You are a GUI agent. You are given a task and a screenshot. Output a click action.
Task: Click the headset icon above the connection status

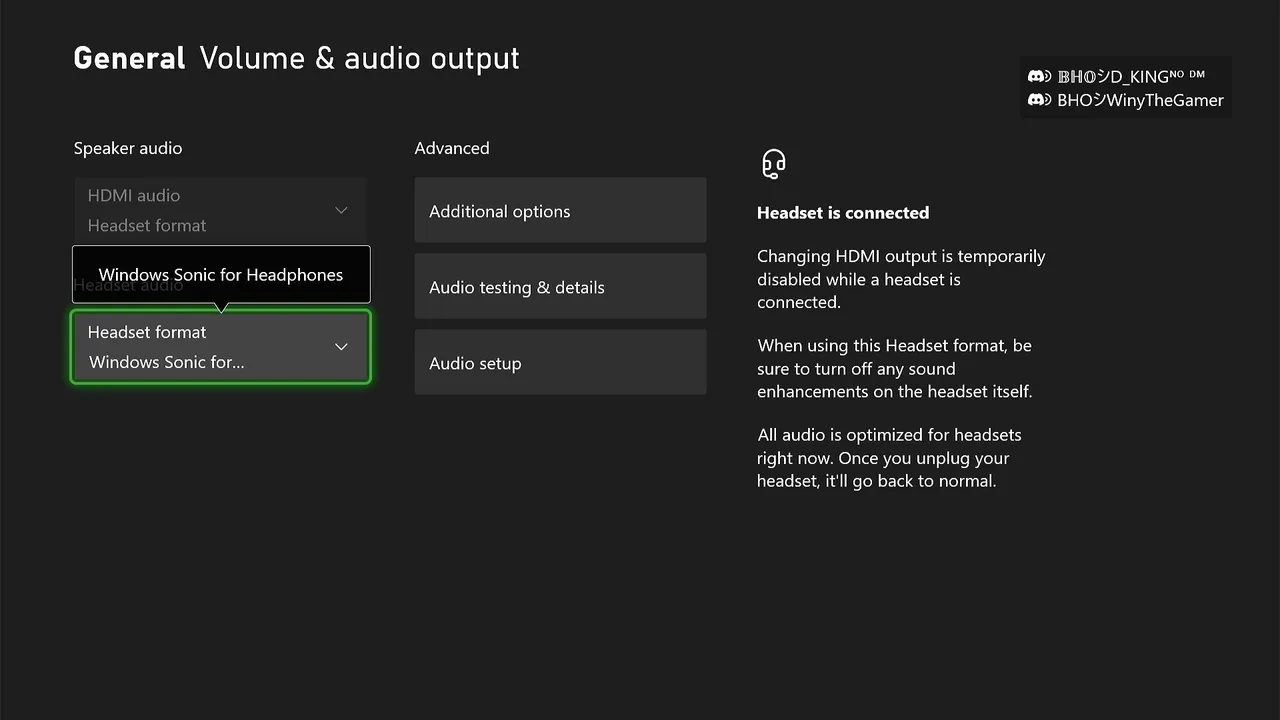coord(773,163)
